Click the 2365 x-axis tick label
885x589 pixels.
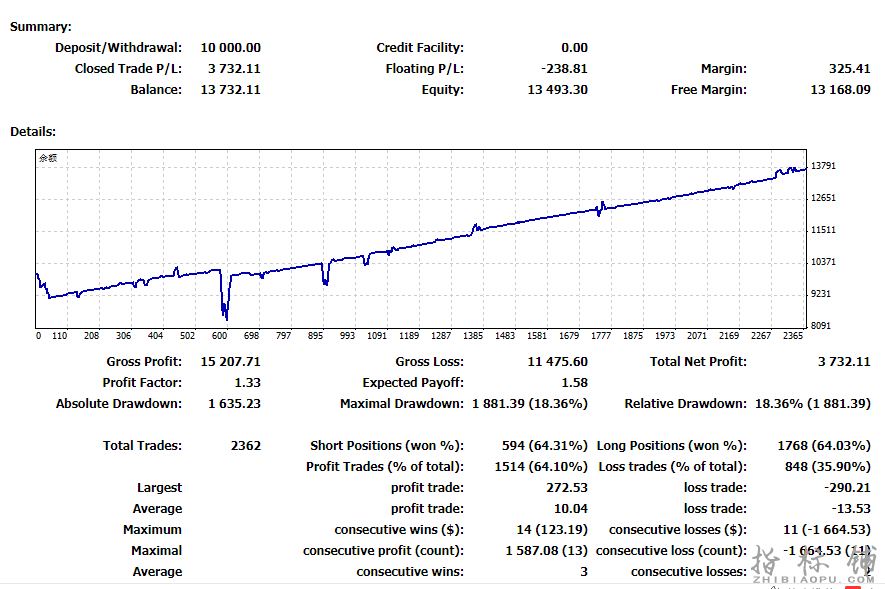coord(792,335)
